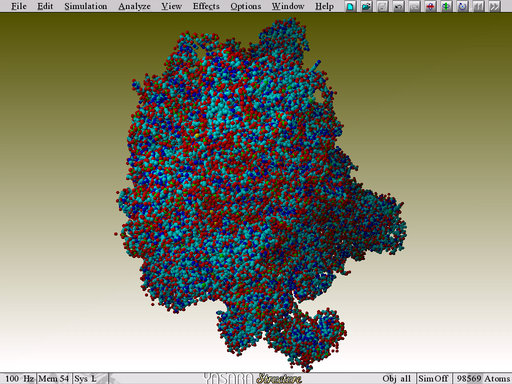Open the View menu
Image resolution: width=512 pixels, height=384 pixels.
(171, 6)
